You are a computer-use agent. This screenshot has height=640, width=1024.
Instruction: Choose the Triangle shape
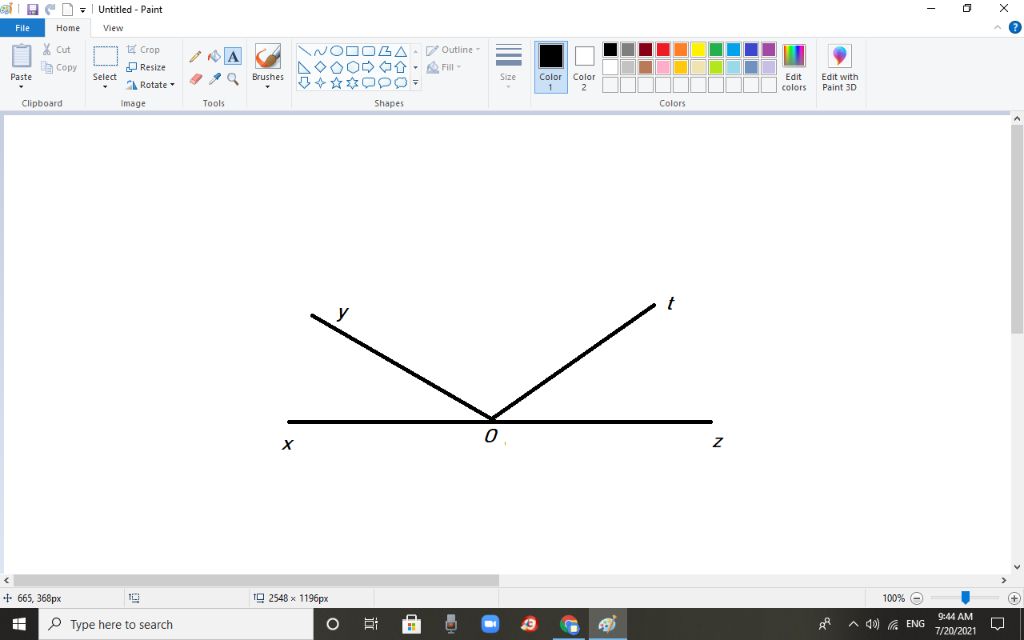point(400,51)
